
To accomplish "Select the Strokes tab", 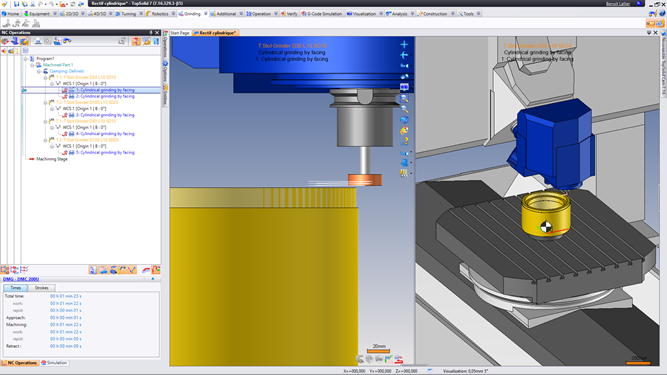I will click(x=41, y=288).
